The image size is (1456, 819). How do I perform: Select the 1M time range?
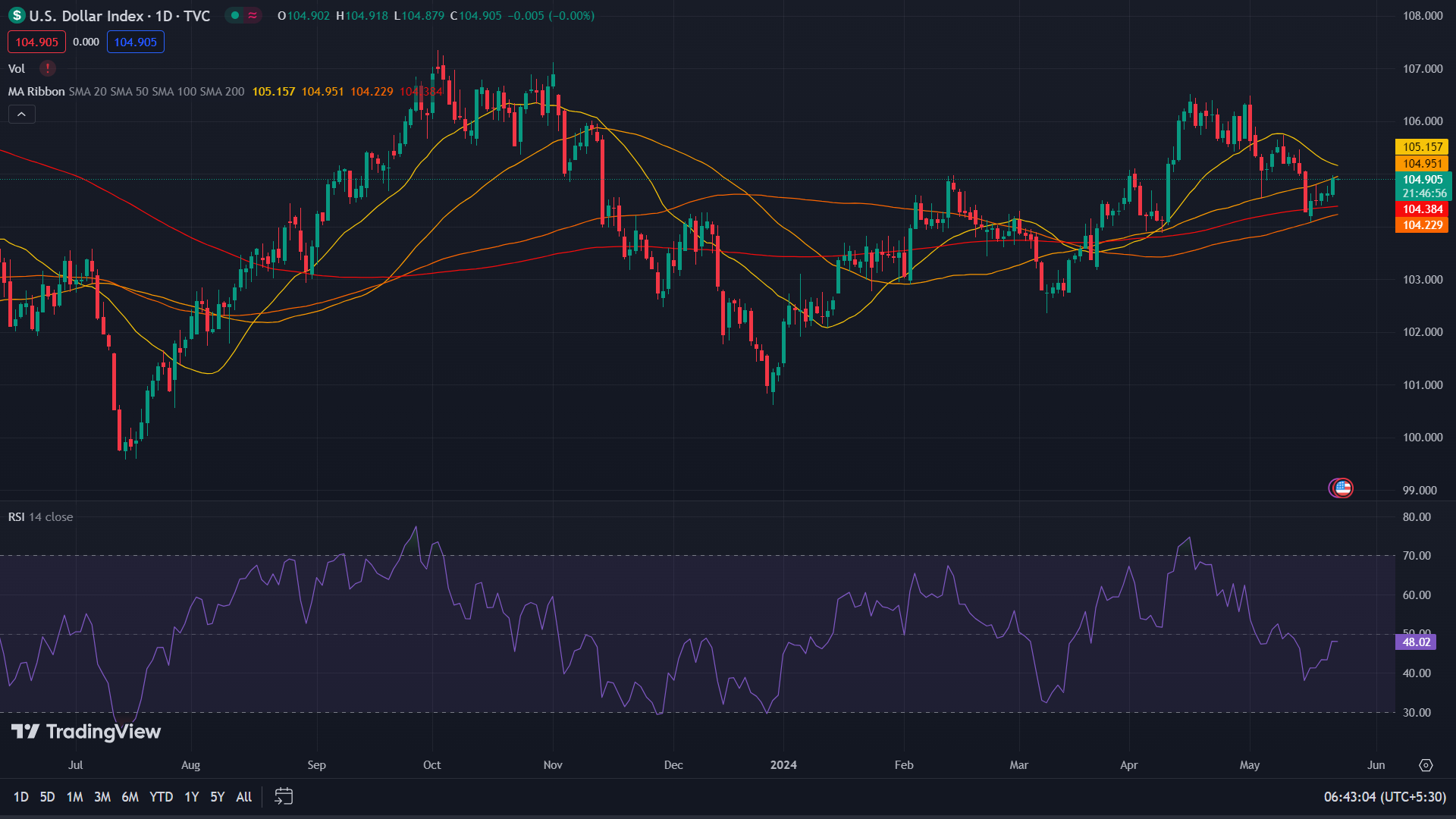coord(74,797)
